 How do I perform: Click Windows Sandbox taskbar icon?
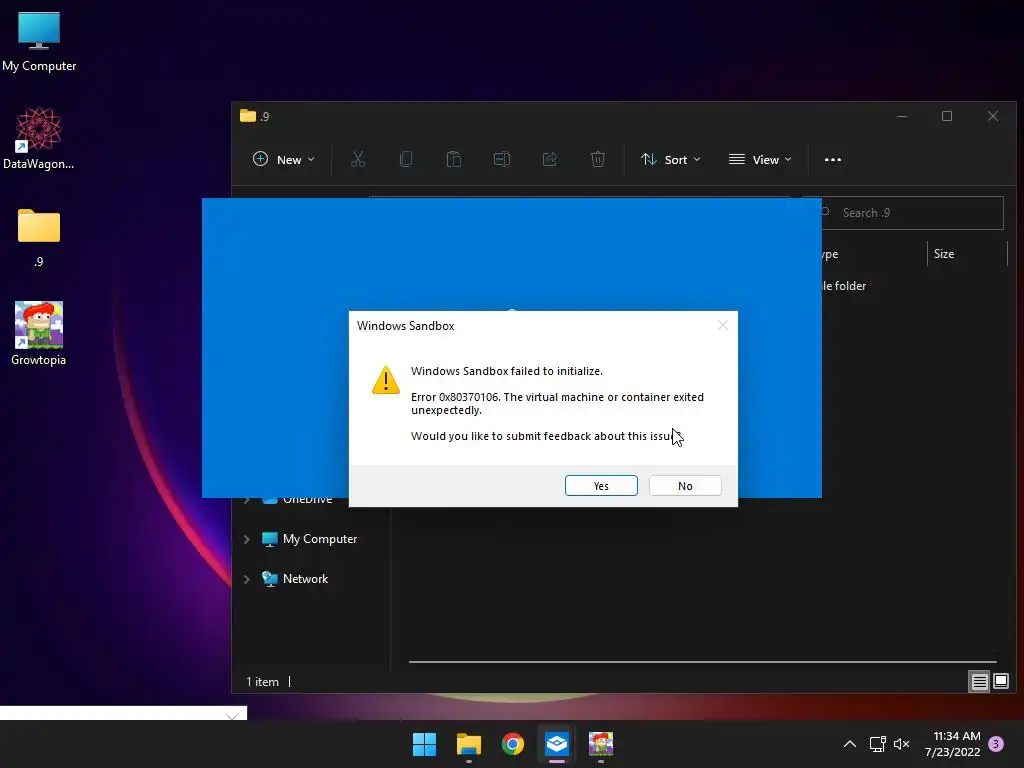point(557,744)
